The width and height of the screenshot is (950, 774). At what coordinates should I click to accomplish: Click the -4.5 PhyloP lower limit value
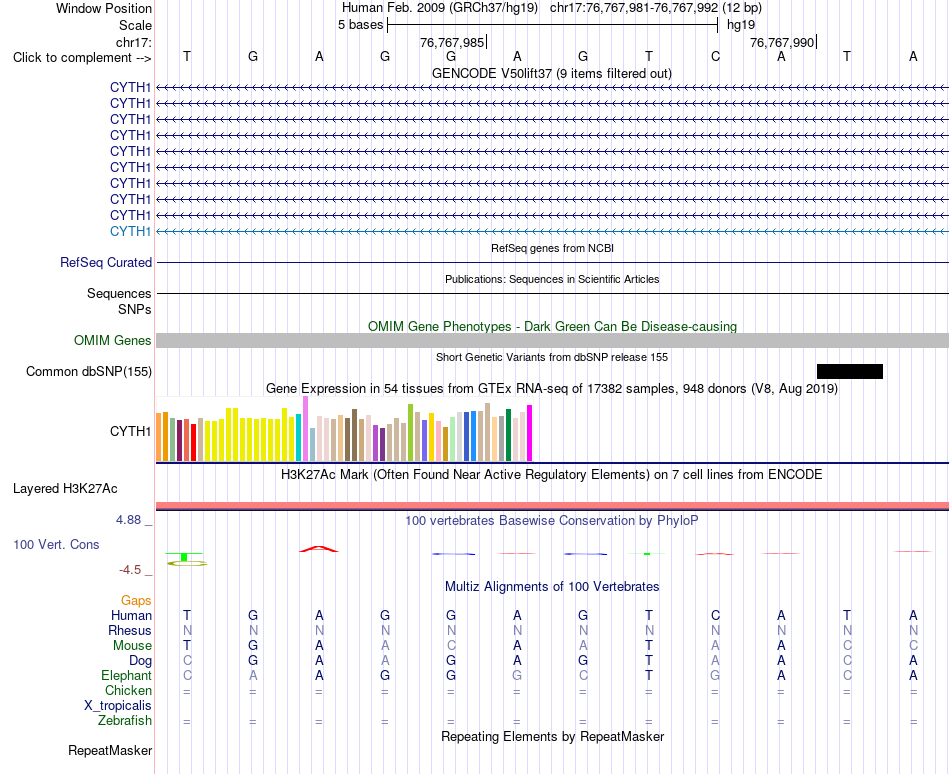coord(130,569)
